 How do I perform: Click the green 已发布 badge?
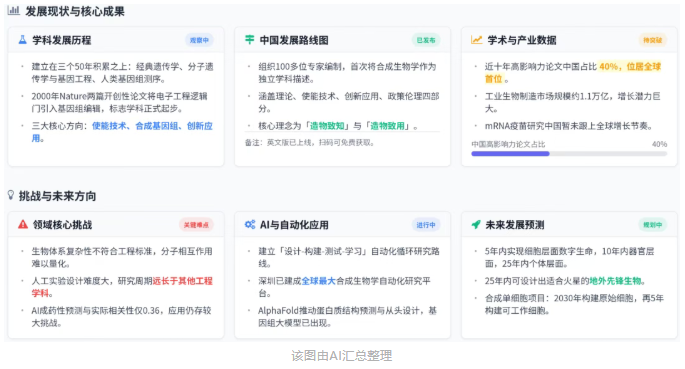tap(426, 40)
